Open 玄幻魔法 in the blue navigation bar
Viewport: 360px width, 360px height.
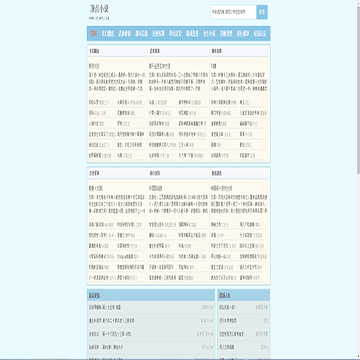108,33
